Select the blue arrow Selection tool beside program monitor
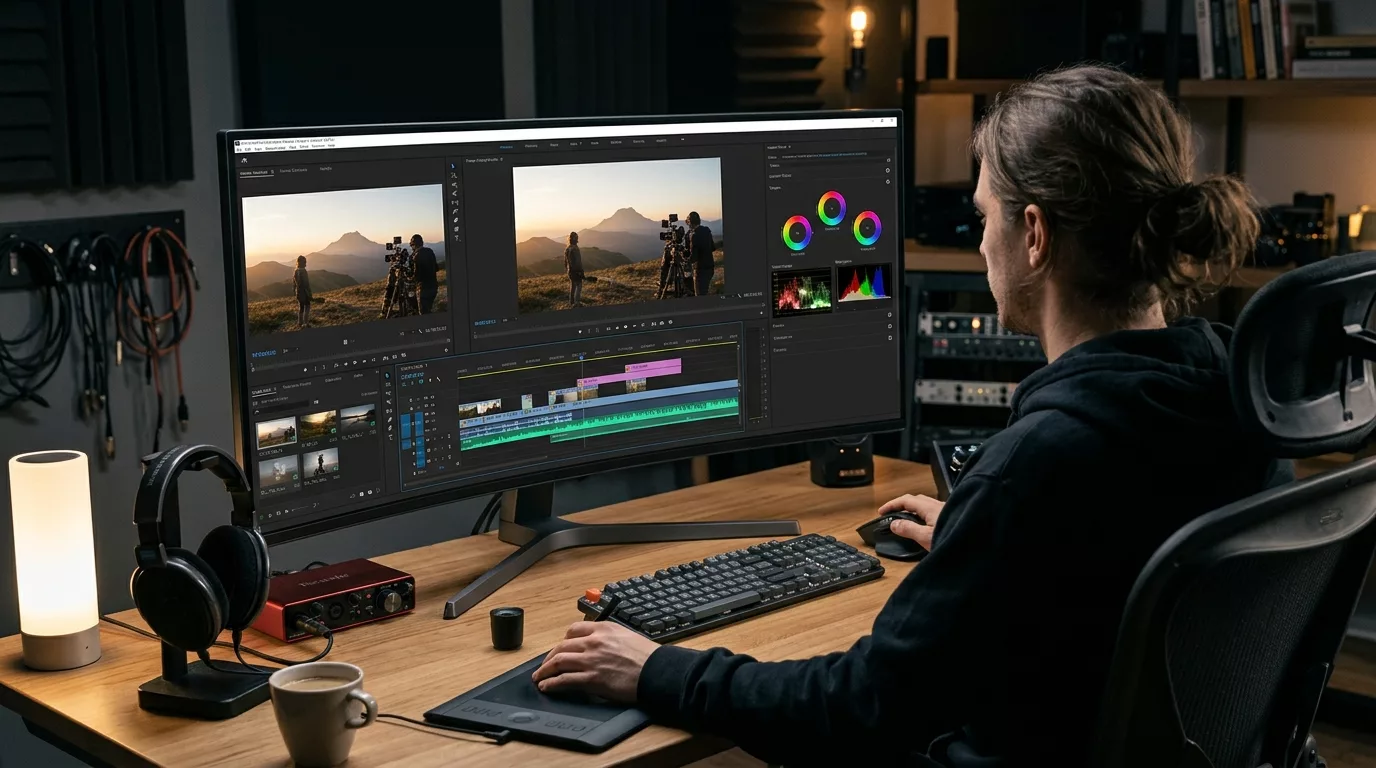1376x768 pixels. (x=453, y=166)
